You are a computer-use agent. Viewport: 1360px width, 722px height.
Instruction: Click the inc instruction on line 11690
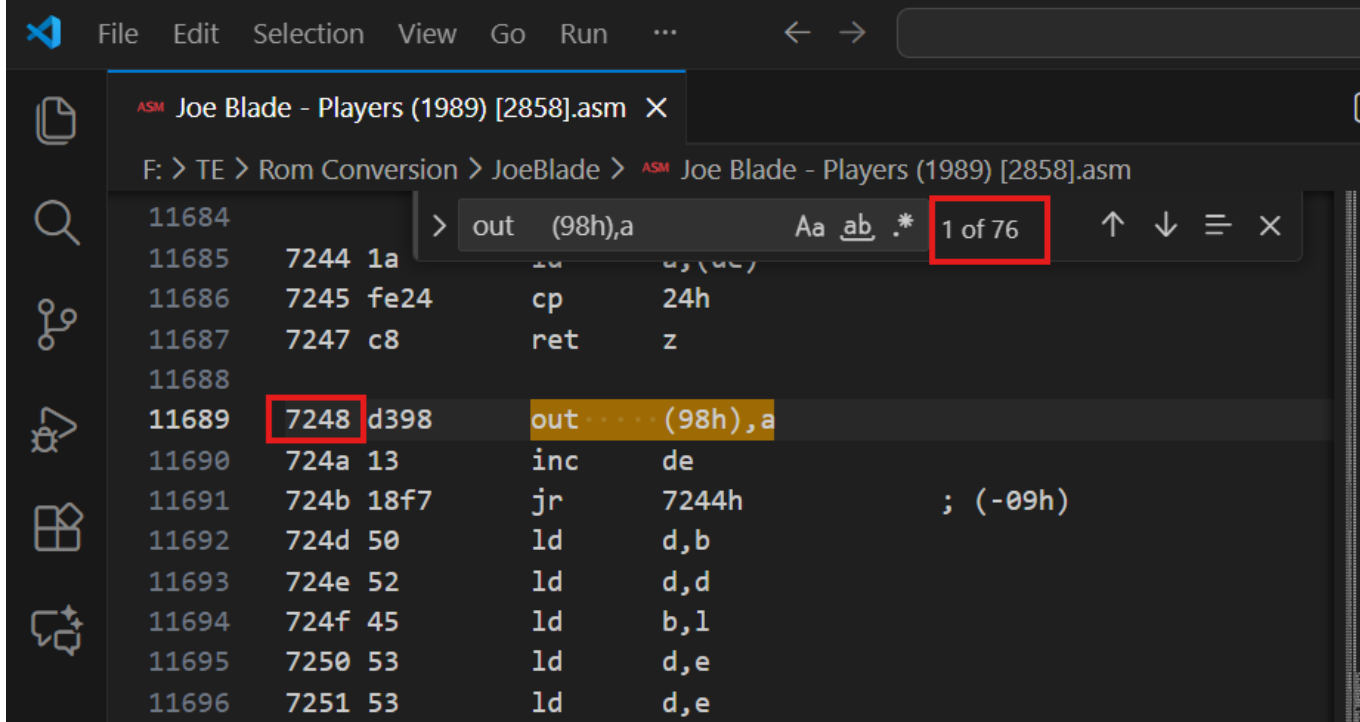pyautogui.click(x=555, y=460)
